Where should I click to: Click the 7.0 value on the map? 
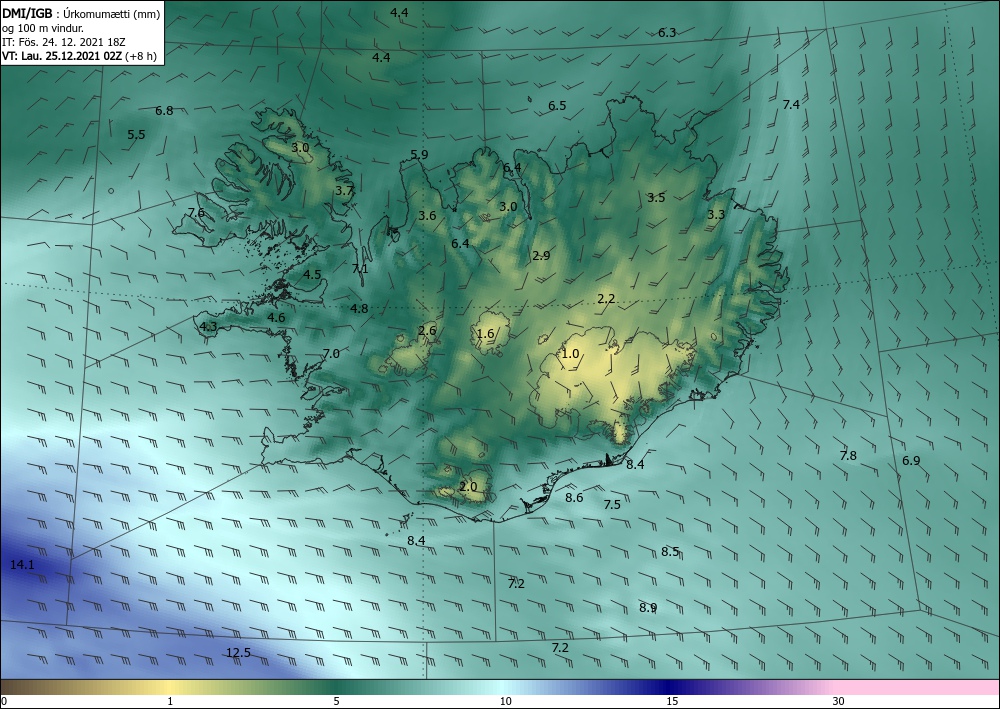coord(331,354)
